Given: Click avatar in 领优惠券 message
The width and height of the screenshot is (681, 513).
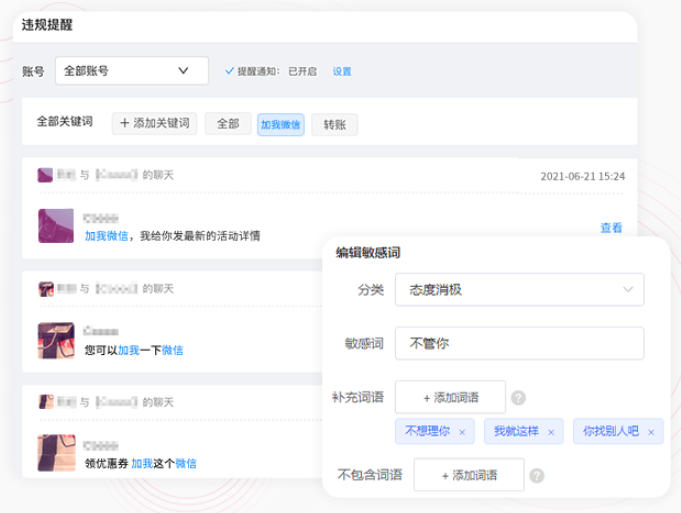Looking at the screenshot, I should (x=56, y=453).
